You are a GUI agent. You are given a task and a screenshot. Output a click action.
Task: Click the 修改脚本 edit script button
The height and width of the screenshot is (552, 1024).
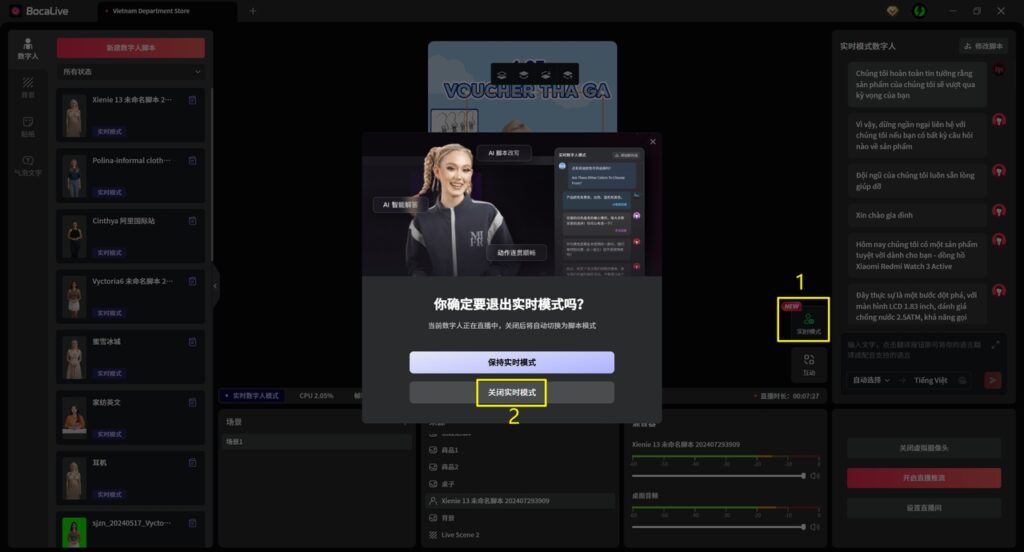(984, 46)
